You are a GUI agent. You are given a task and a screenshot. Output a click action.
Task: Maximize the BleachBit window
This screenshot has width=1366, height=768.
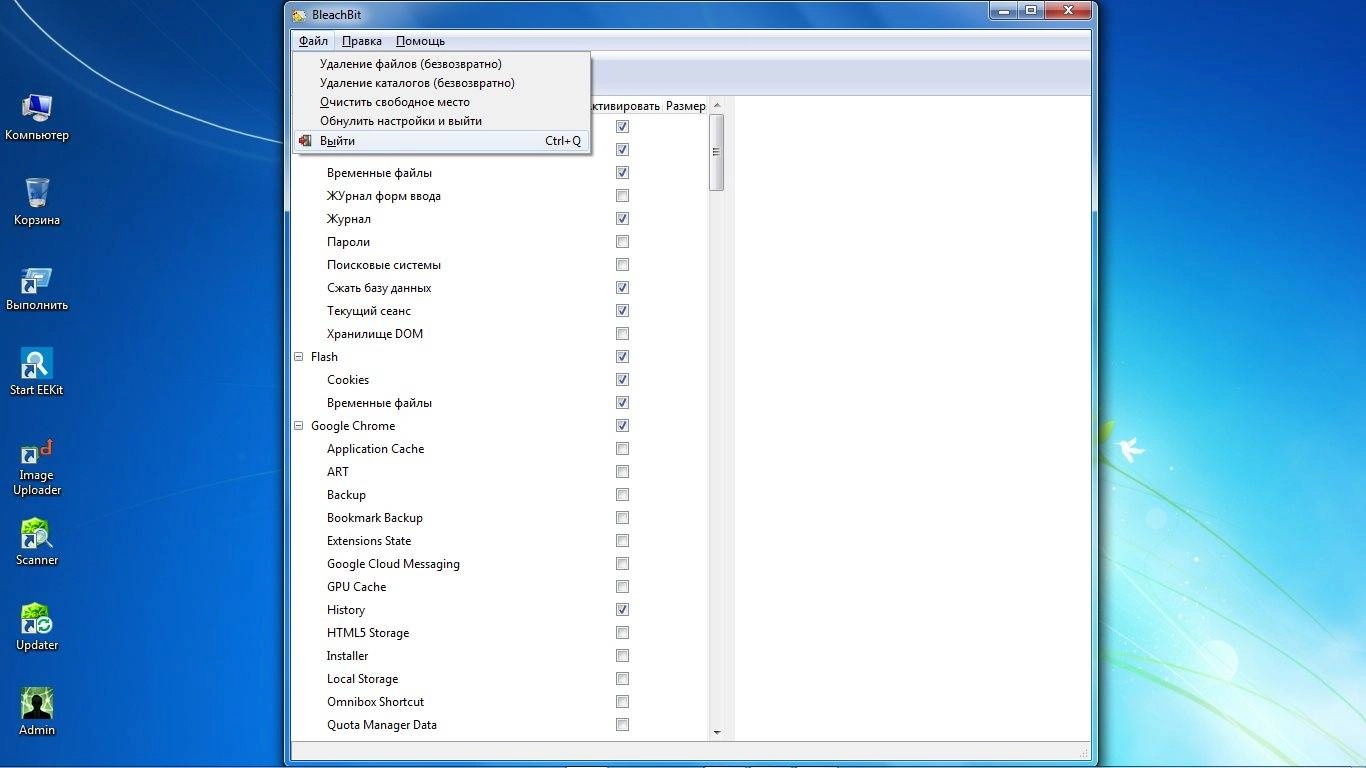(1030, 10)
